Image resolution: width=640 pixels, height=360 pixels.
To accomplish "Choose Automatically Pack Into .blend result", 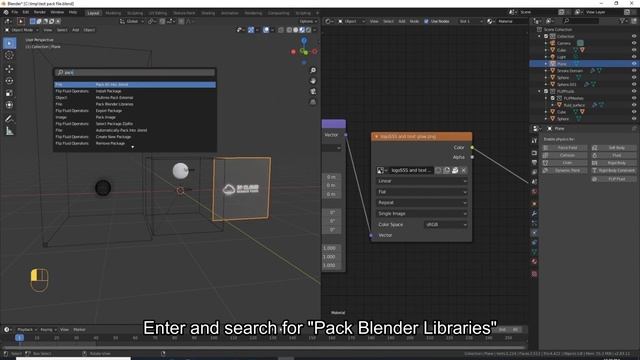I will coord(135,130).
